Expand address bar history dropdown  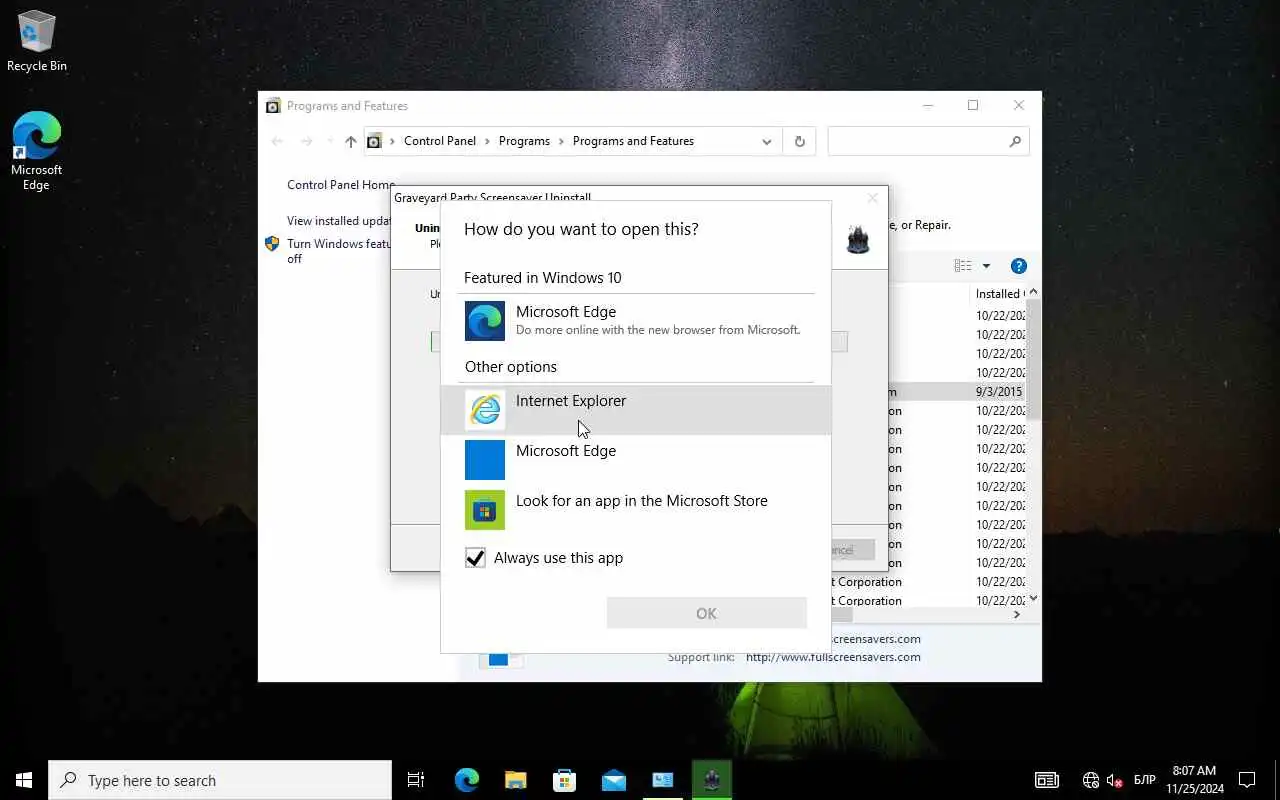767,141
